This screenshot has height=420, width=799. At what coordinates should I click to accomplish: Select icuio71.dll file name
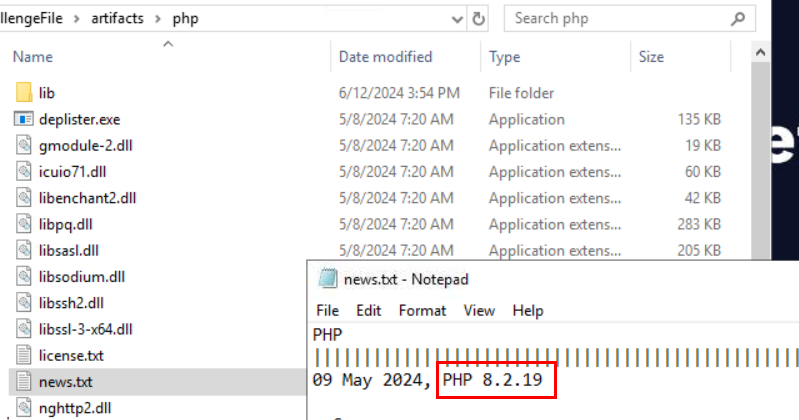coord(72,172)
